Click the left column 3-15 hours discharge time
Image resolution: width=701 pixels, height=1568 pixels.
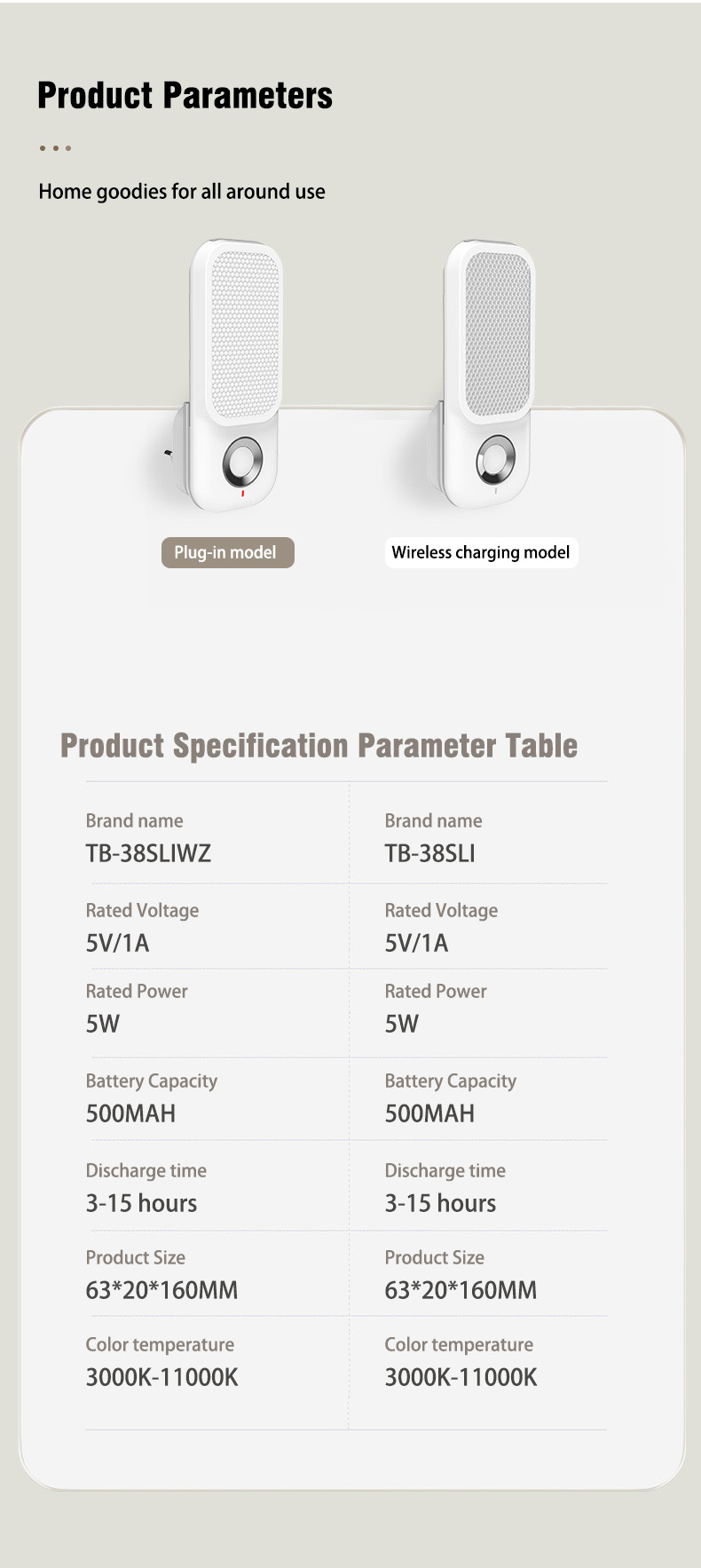pyautogui.click(x=141, y=1203)
